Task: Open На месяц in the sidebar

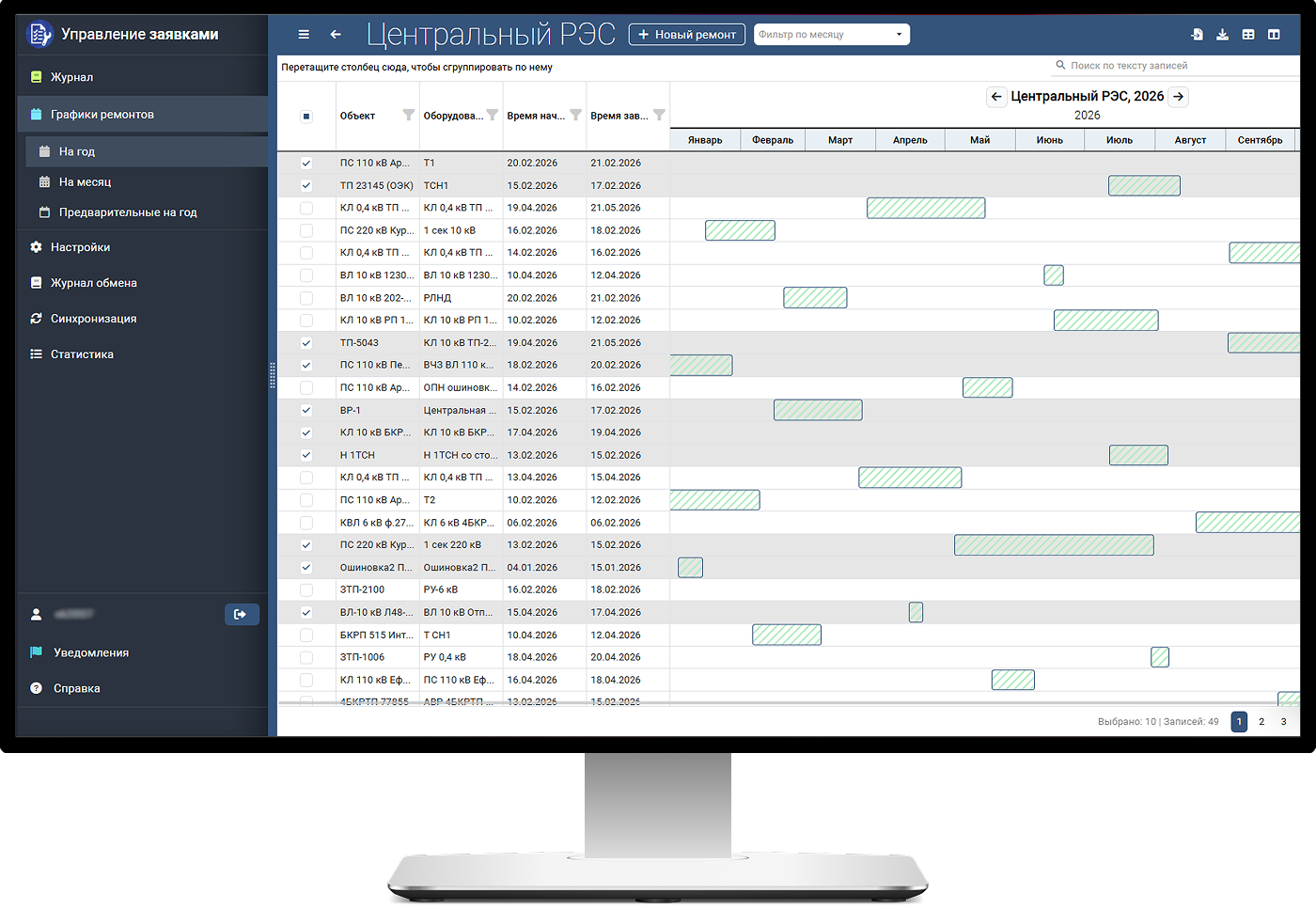Action: point(85,182)
